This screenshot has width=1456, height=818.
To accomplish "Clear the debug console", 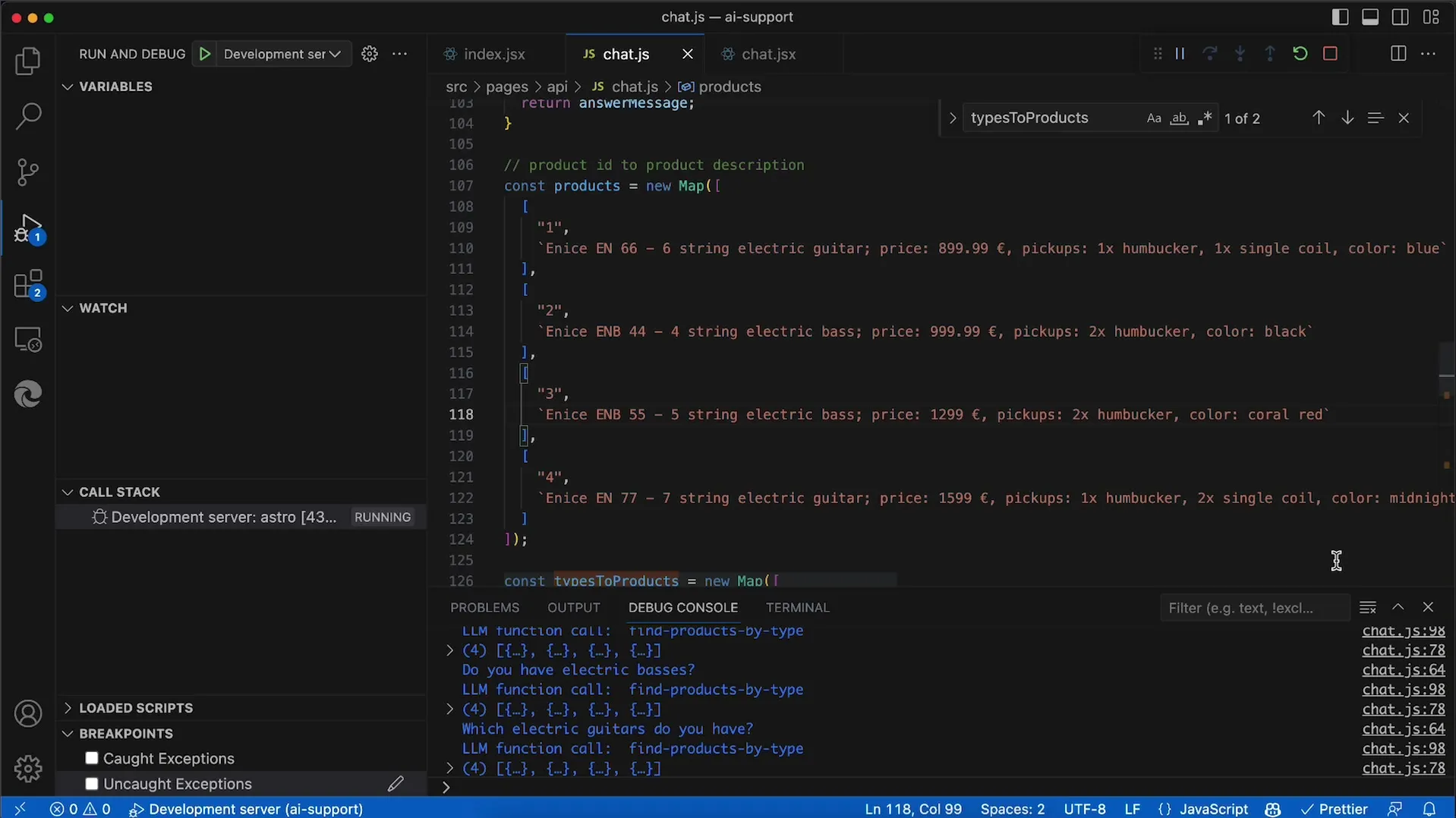I will click(x=1368, y=608).
